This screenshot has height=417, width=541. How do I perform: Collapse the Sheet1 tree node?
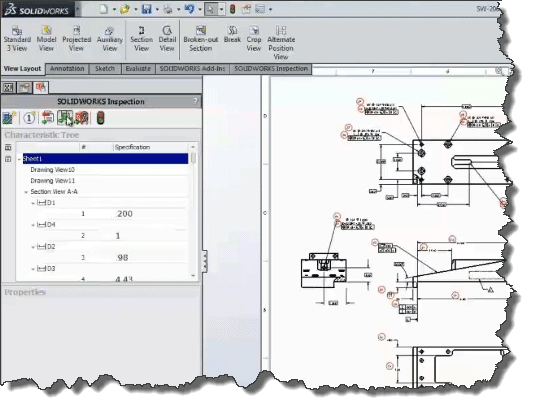coord(19,159)
